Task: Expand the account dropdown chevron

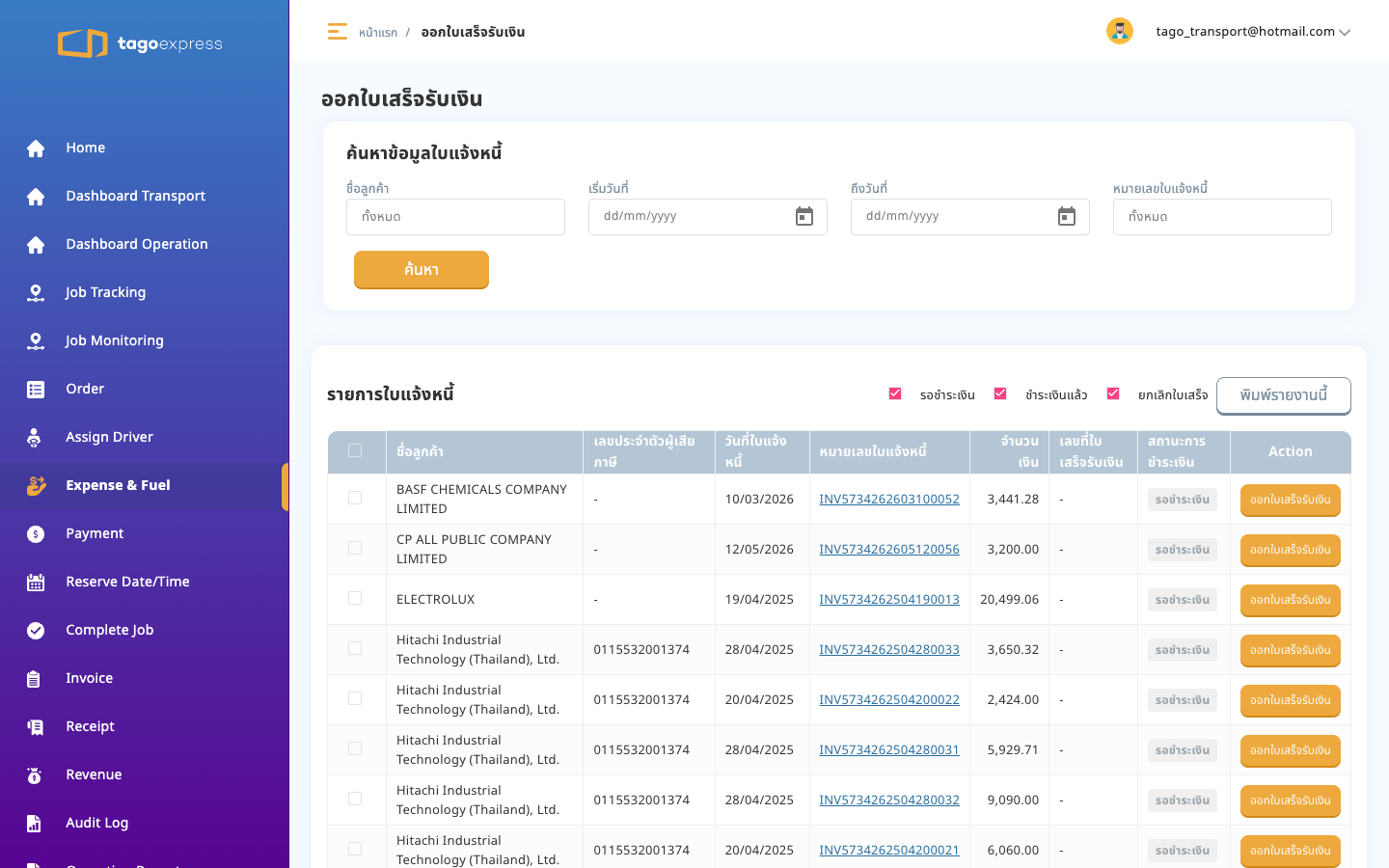Action: [1345, 32]
